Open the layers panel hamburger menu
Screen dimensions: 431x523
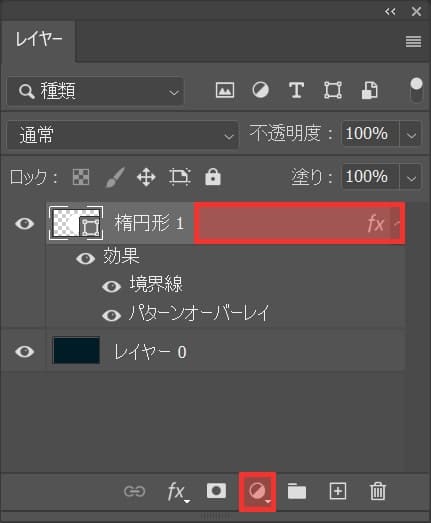(413, 42)
